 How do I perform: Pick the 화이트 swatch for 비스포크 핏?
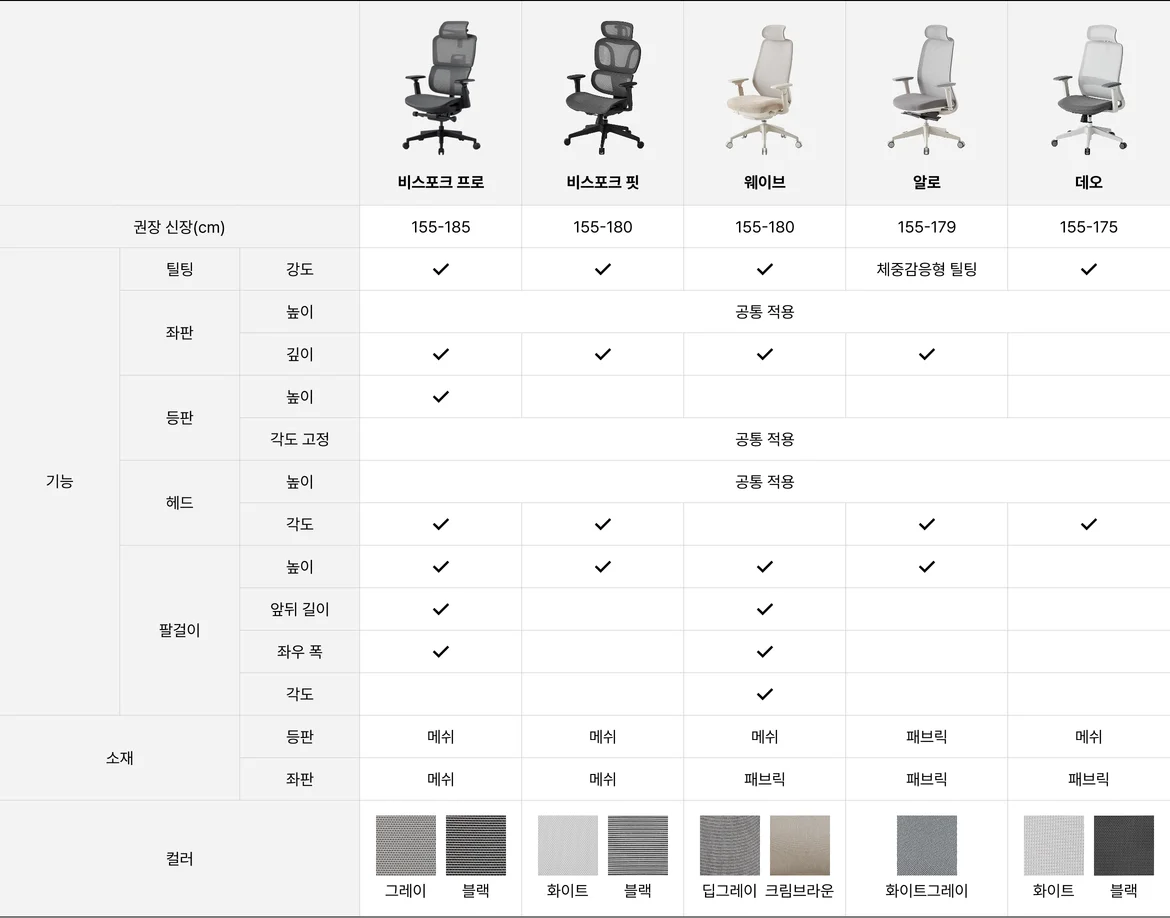click(568, 845)
